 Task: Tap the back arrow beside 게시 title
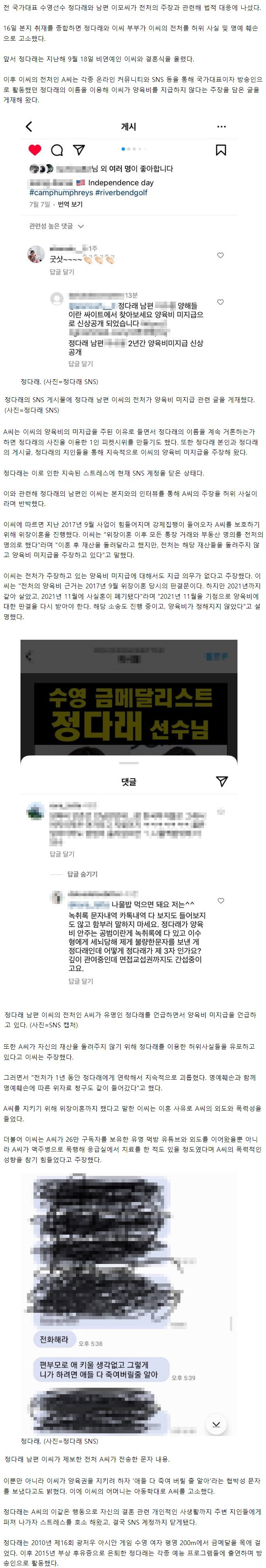coord(29,126)
